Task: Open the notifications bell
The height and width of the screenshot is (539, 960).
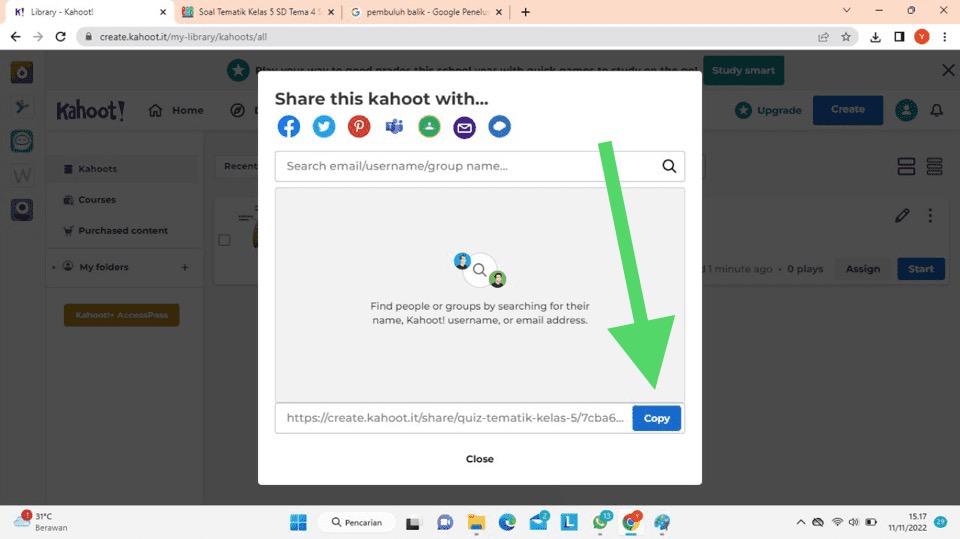Action: (x=937, y=110)
